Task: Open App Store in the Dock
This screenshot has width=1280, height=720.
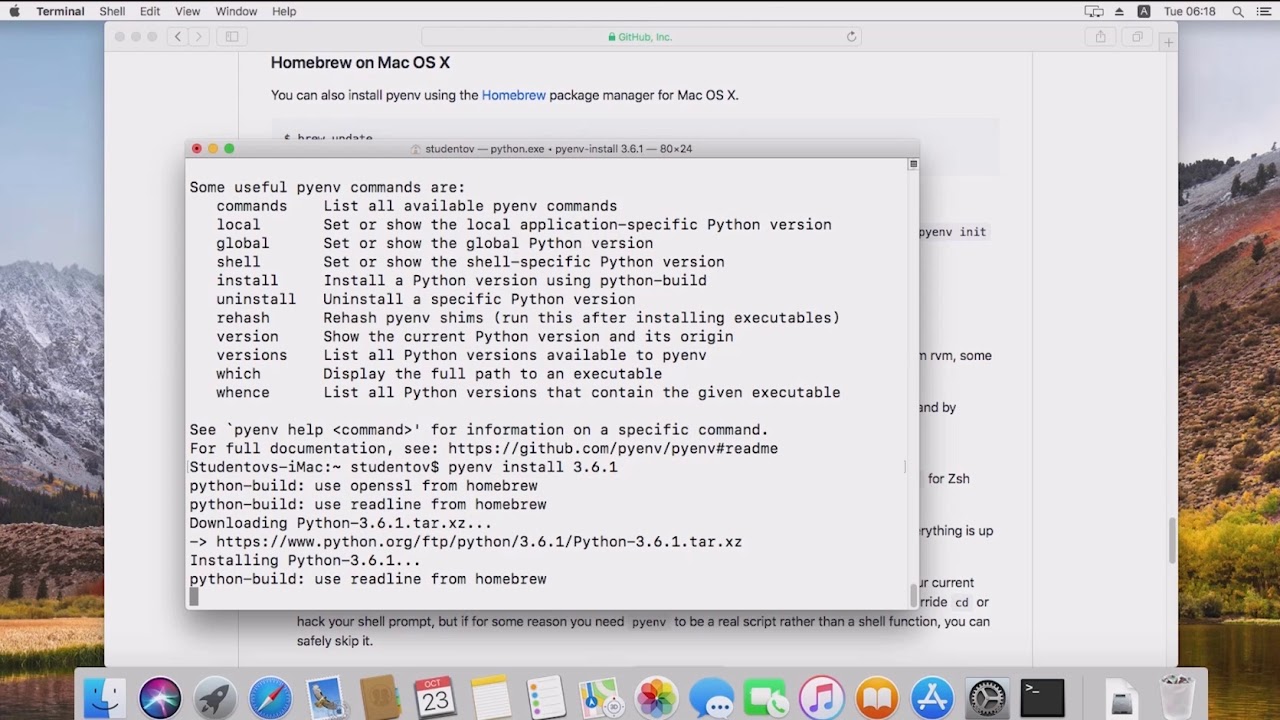Action: pos(932,697)
